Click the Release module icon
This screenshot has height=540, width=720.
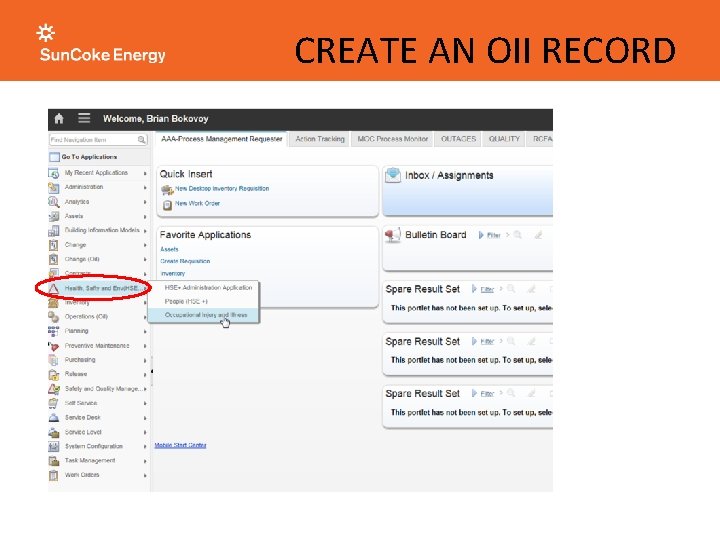coord(54,375)
